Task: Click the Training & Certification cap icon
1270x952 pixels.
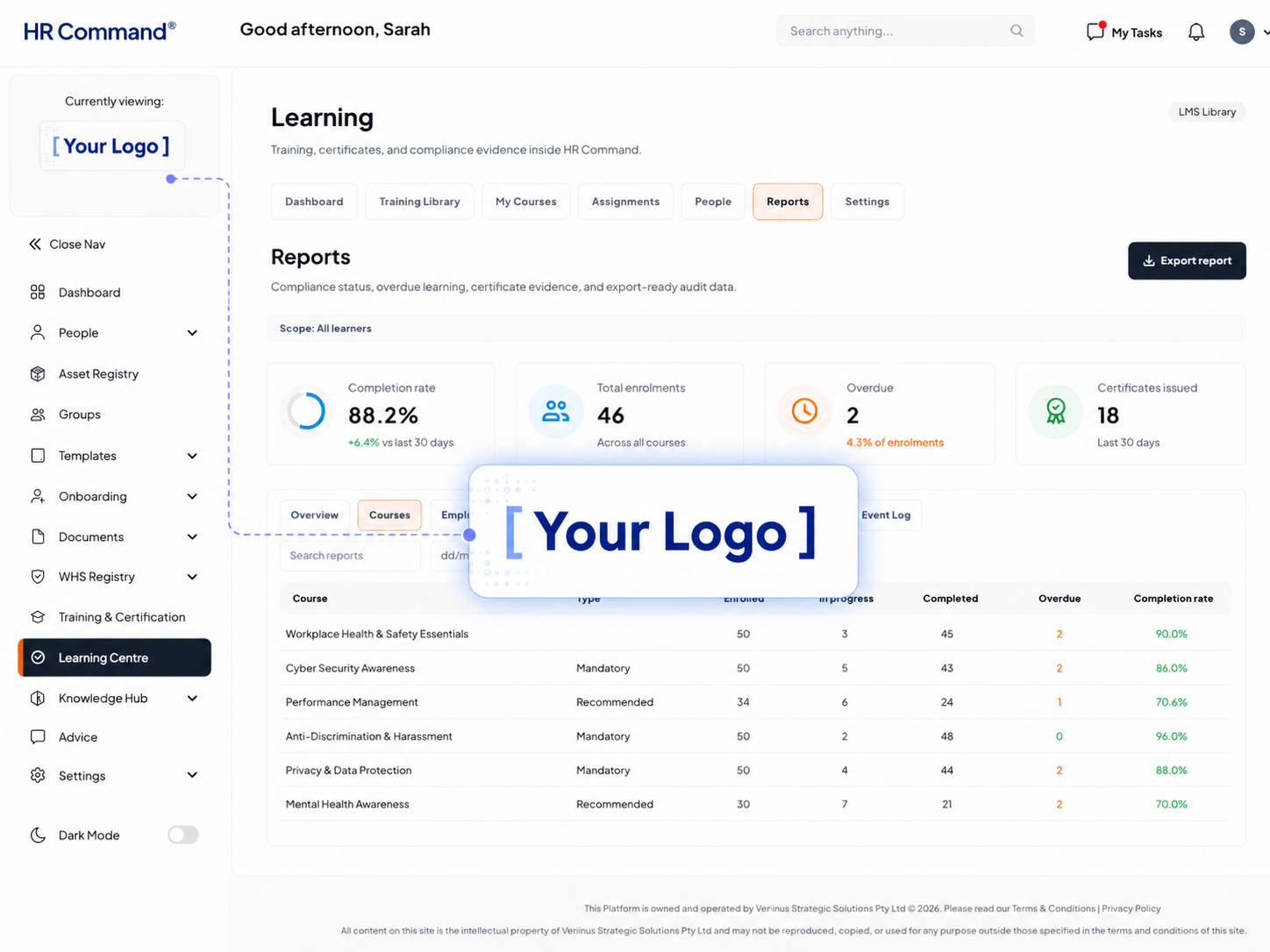Action: point(38,617)
